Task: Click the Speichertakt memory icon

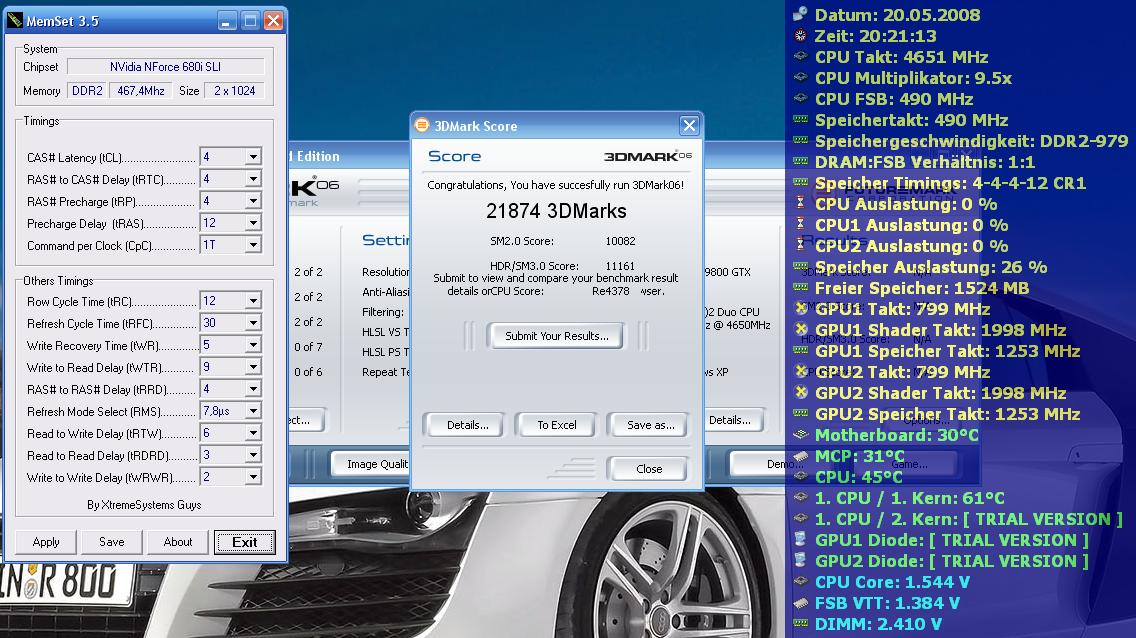Action: (x=800, y=119)
